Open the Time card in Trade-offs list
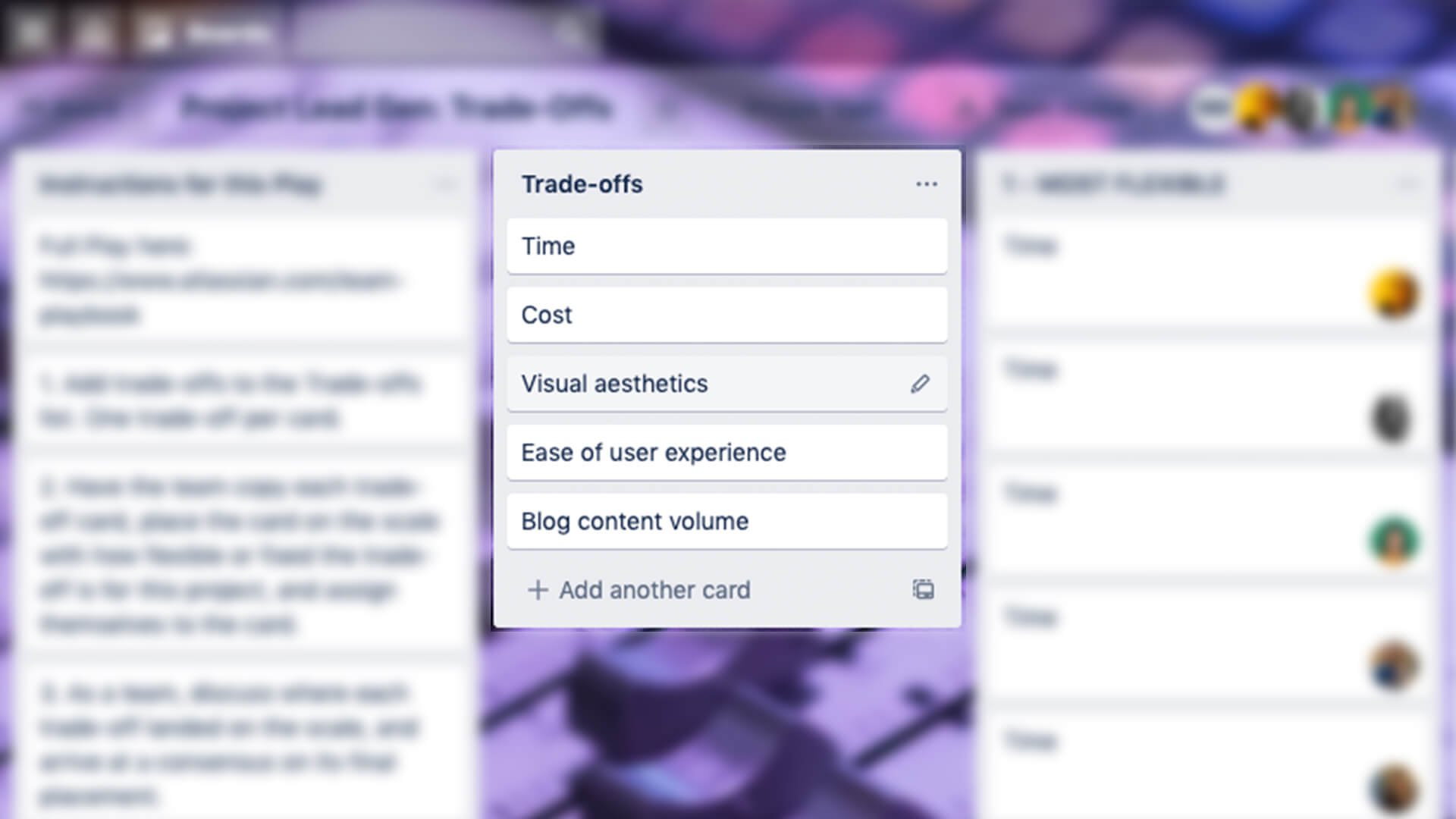Viewport: 1456px width, 819px height. click(x=728, y=246)
